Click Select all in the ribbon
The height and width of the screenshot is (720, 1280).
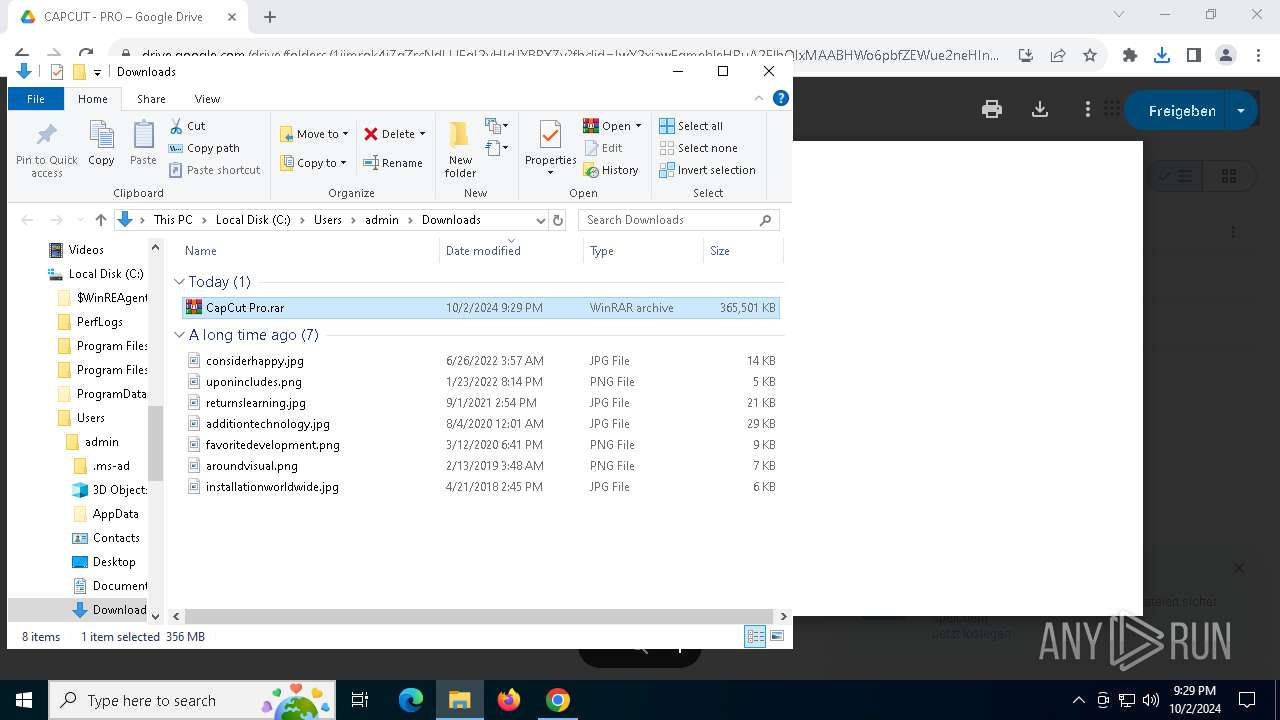(691, 126)
